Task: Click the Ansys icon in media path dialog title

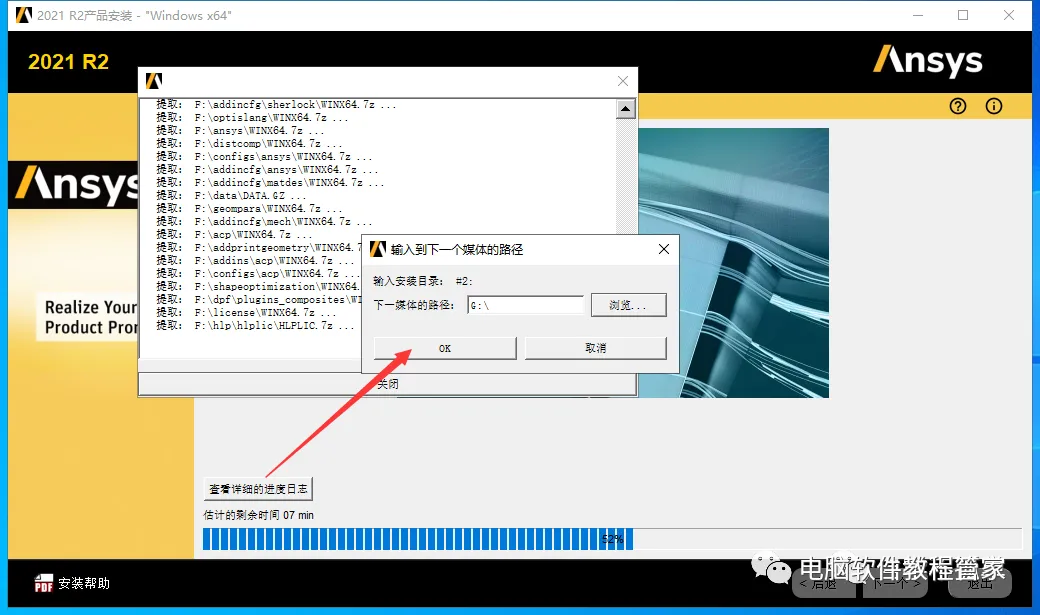Action: click(378, 249)
